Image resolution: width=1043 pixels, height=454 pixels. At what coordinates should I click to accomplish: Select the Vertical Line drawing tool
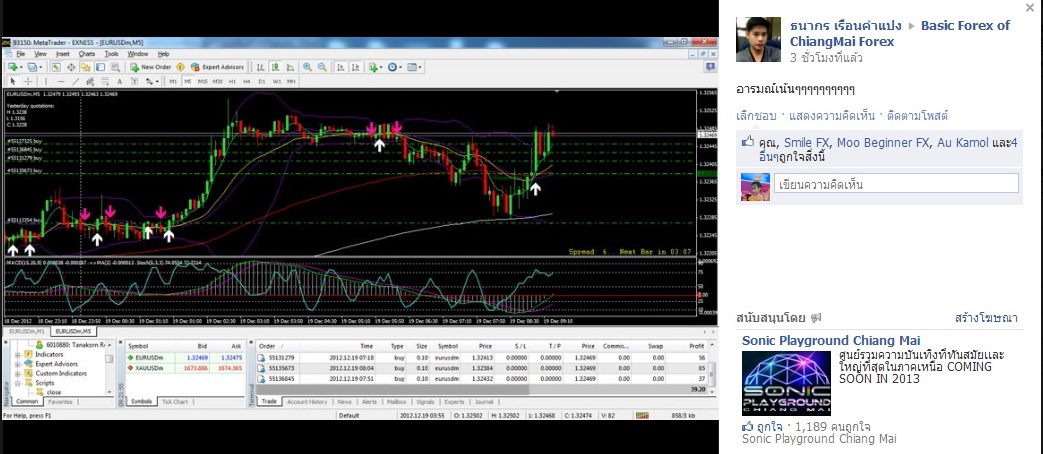[46, 81]
